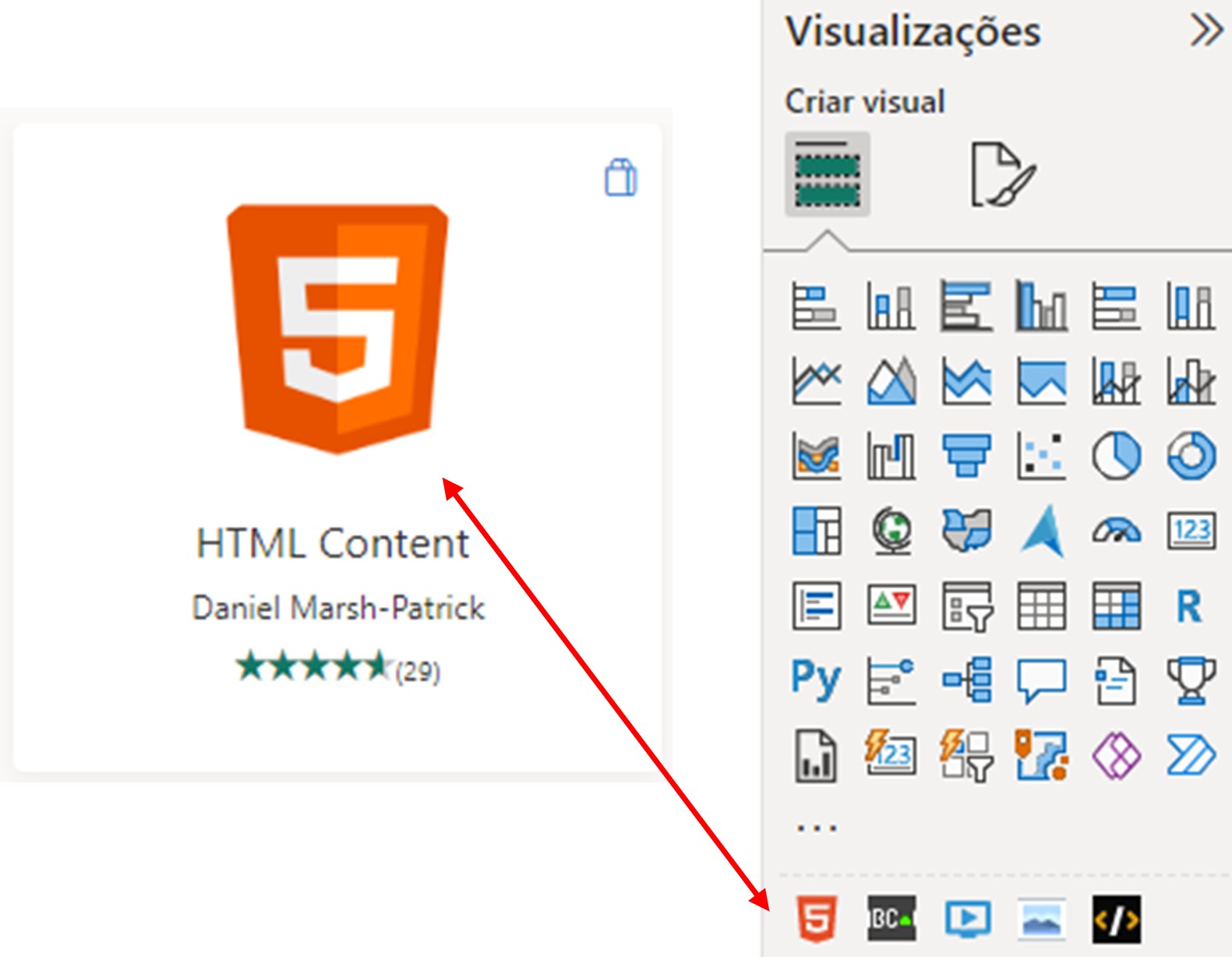Click author Daniel Marsh-Patrick
Image resolution: width=1232 pixels, height=957 pixels.
pos(338,608)
